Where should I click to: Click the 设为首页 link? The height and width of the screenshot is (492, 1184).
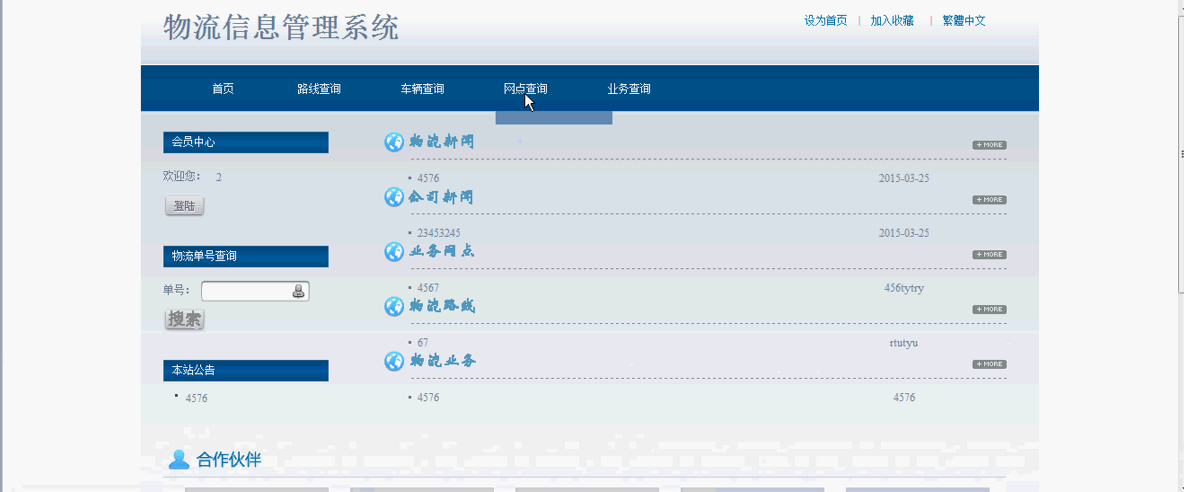point(825,21)
